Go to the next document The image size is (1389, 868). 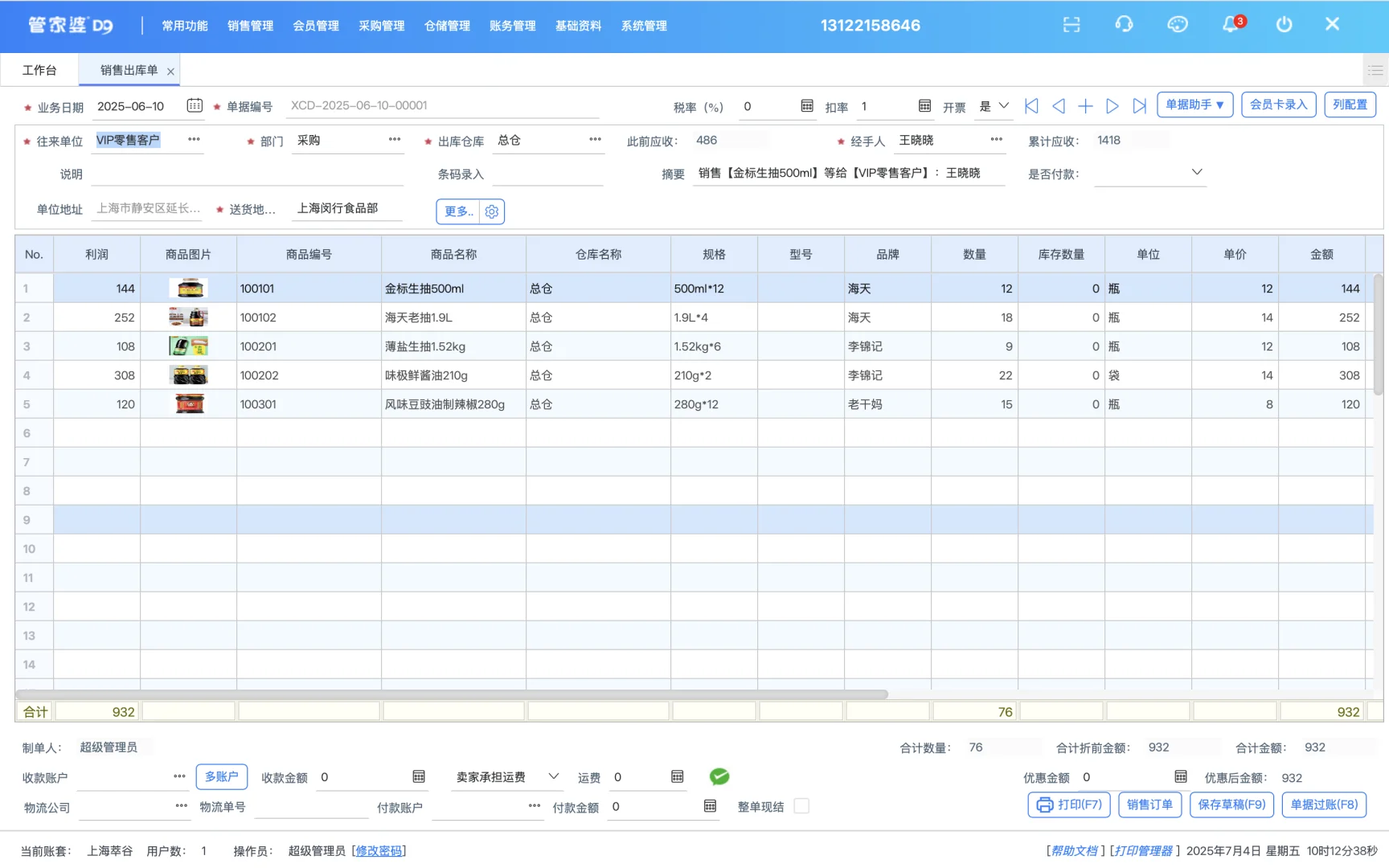click(x=1112, y=106)
